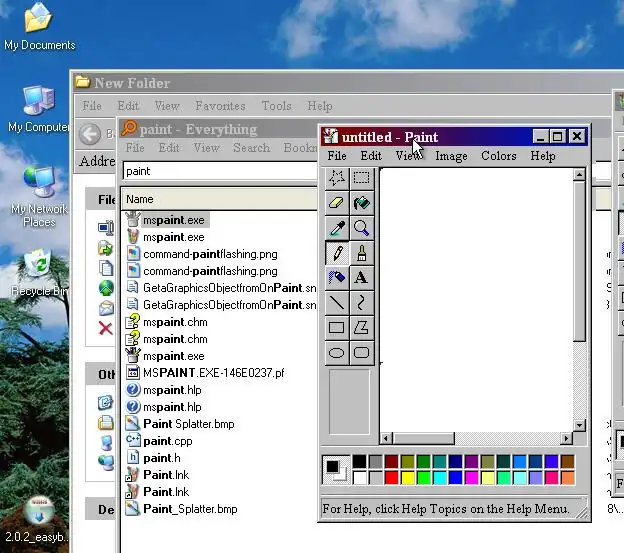Open the Tools menu in New Folder window
This screenshot has height=553, width=624.
click(x=277, y=106)
